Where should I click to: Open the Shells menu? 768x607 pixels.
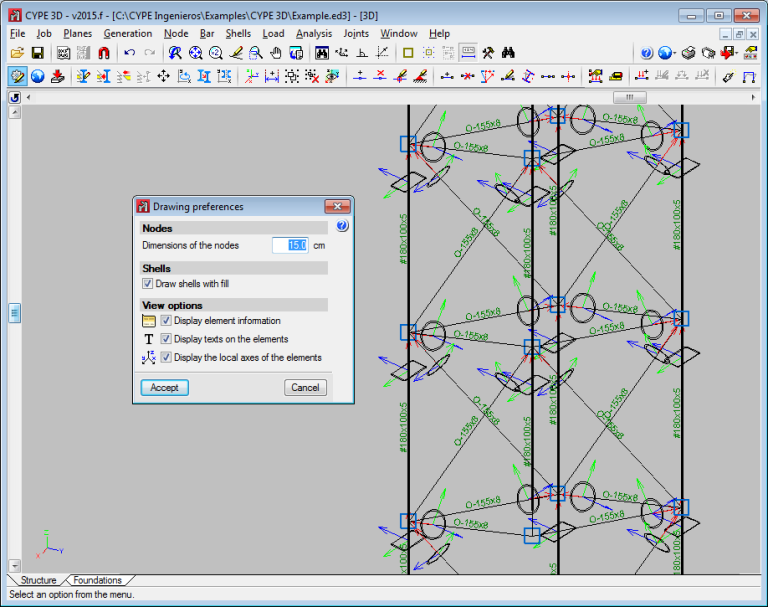tap(238, 33)
